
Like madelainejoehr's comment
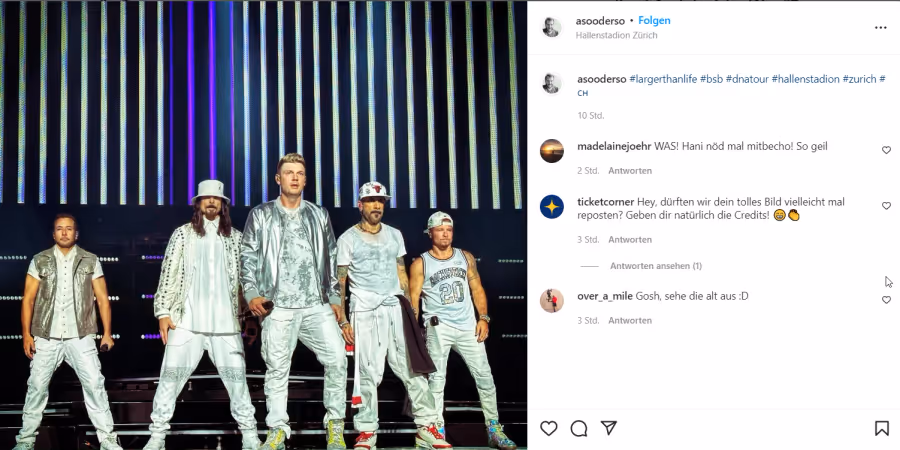pyautogui.click(x=886, y=150)
